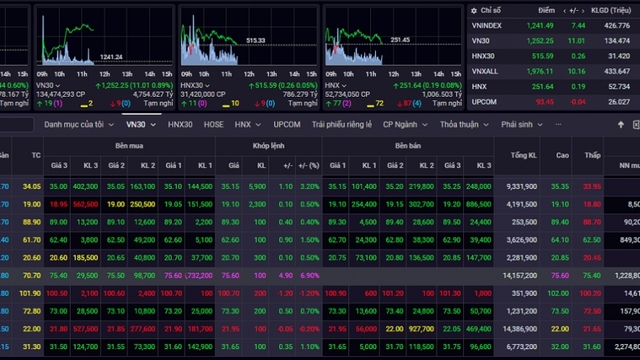Switch to the HNX30 tab
Image resolution: width=640 pixels, height=360 pixels.
[180, 124]
